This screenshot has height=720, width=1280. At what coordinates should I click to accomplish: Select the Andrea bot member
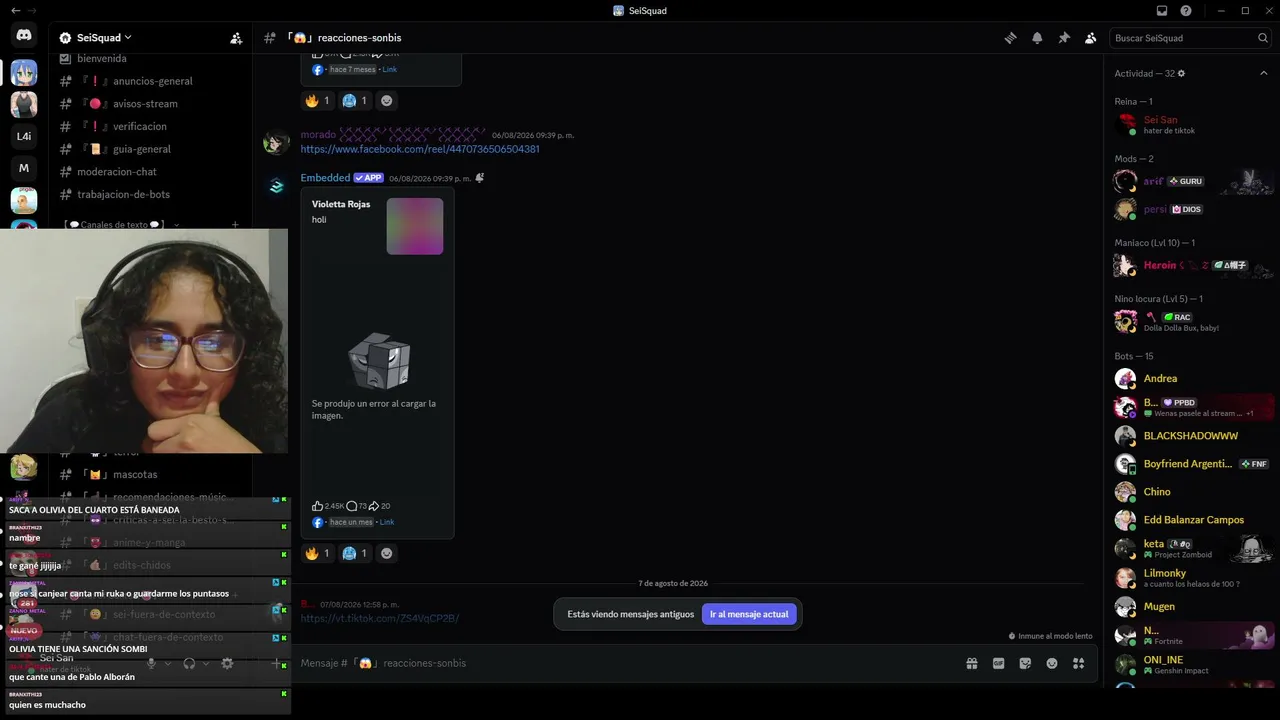pyautogui.click(x=1192, y=378)
